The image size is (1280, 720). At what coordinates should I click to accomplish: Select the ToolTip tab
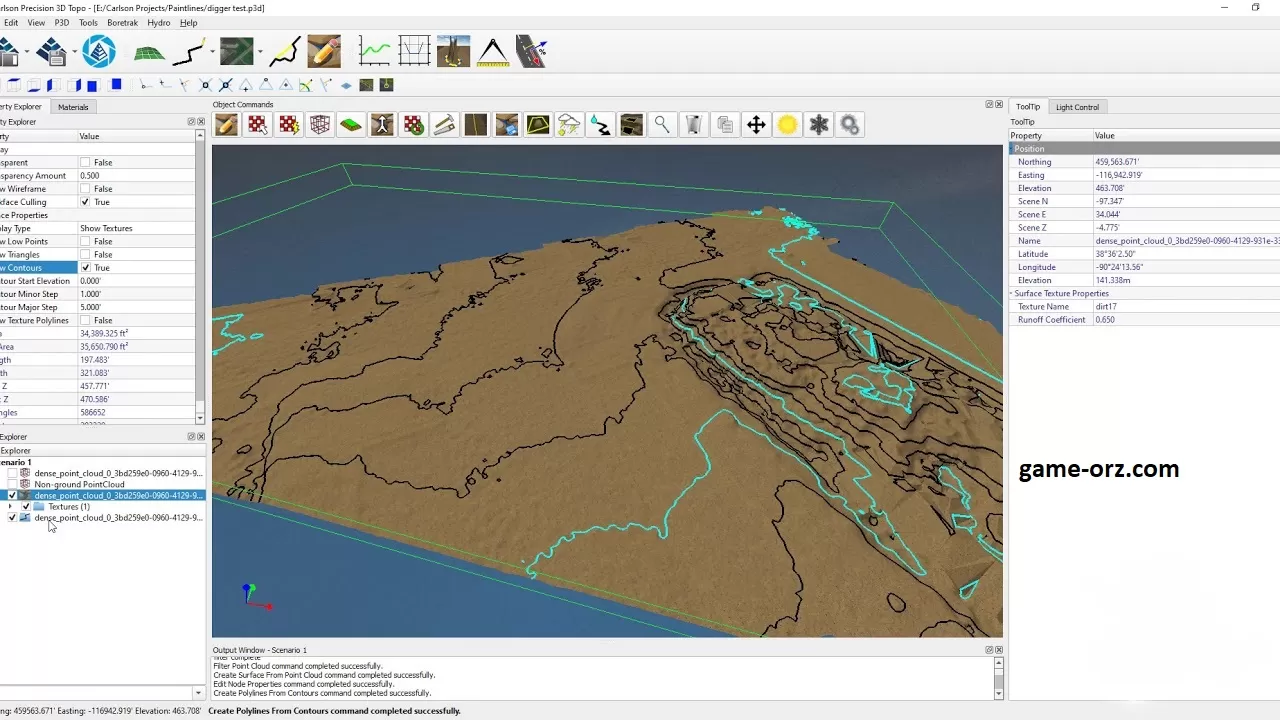coord(1028,107)
